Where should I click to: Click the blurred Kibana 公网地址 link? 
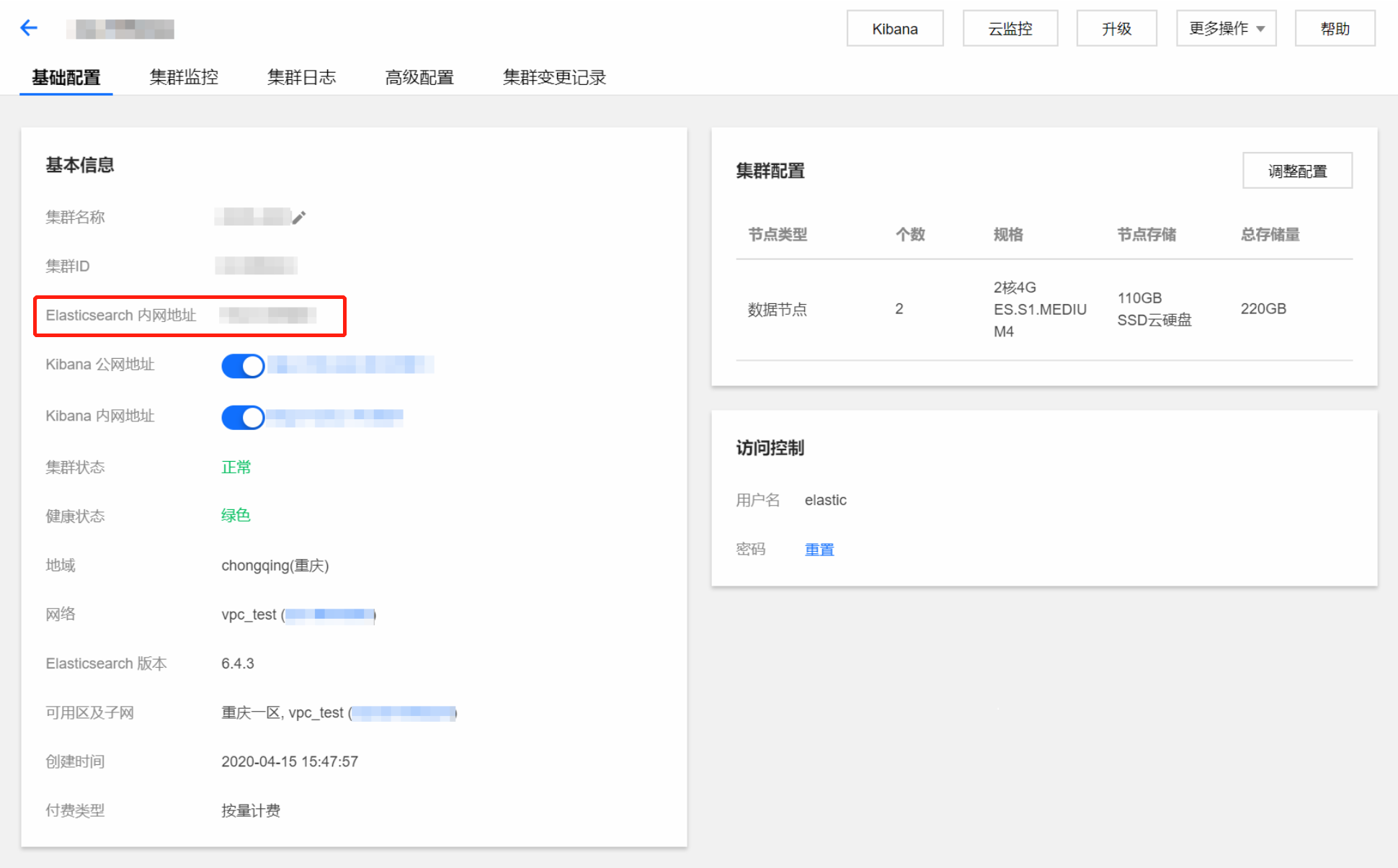click(350, 364)
